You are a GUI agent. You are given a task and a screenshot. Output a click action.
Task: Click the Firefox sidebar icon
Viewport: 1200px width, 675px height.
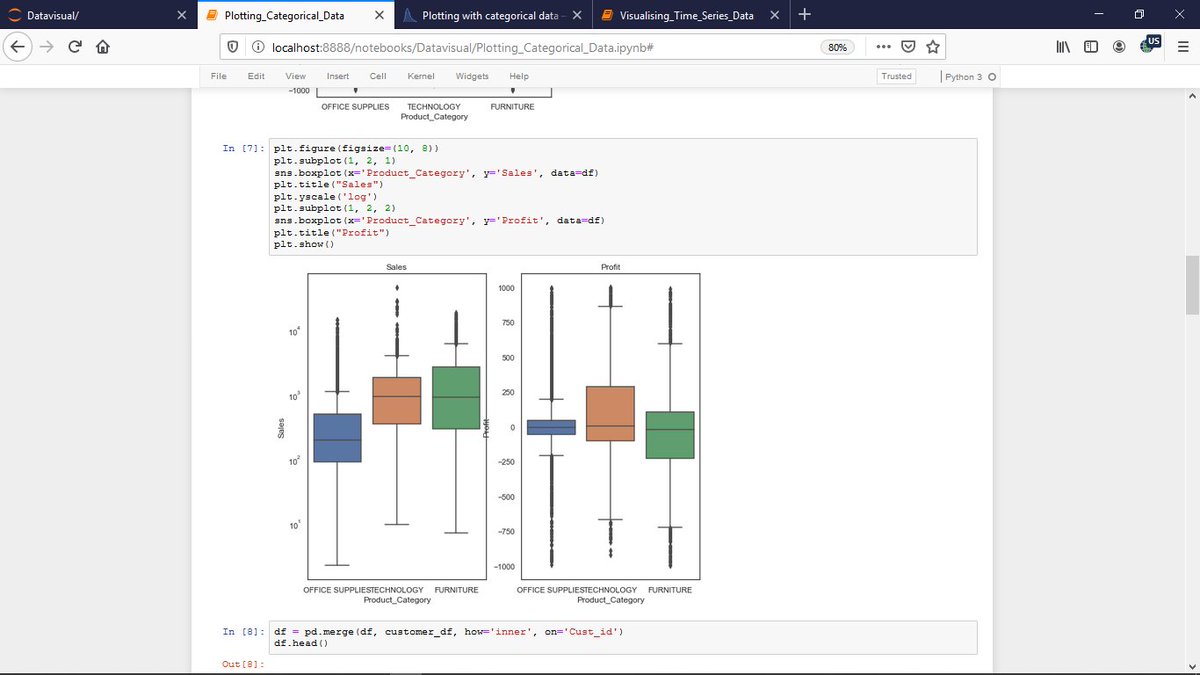[1090, 46]
